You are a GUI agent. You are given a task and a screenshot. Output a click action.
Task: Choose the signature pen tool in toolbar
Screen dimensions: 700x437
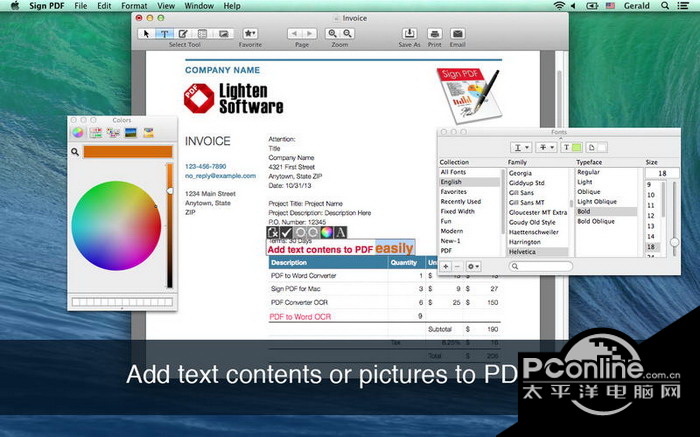tap(183, 33)
